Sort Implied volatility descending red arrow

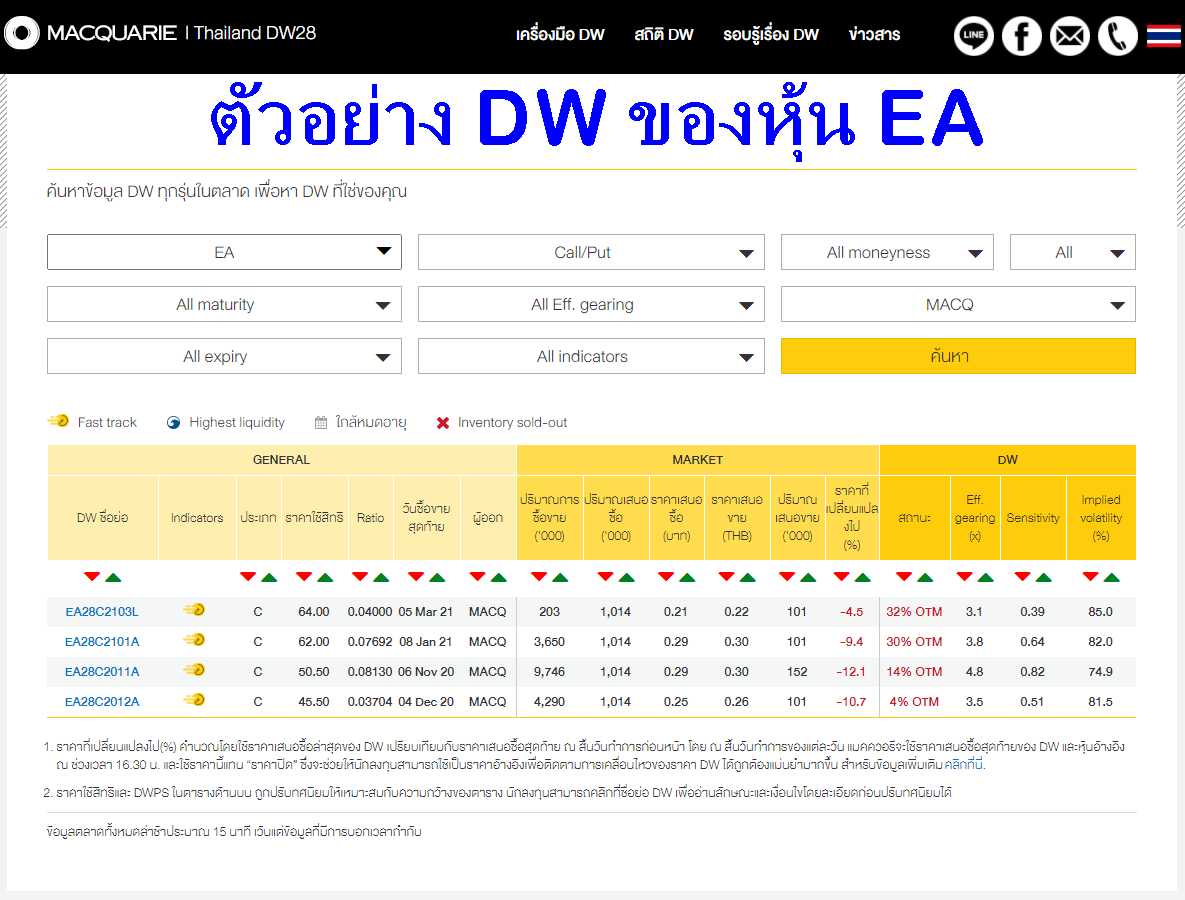pyautogui.click(x=1090, y=577)
